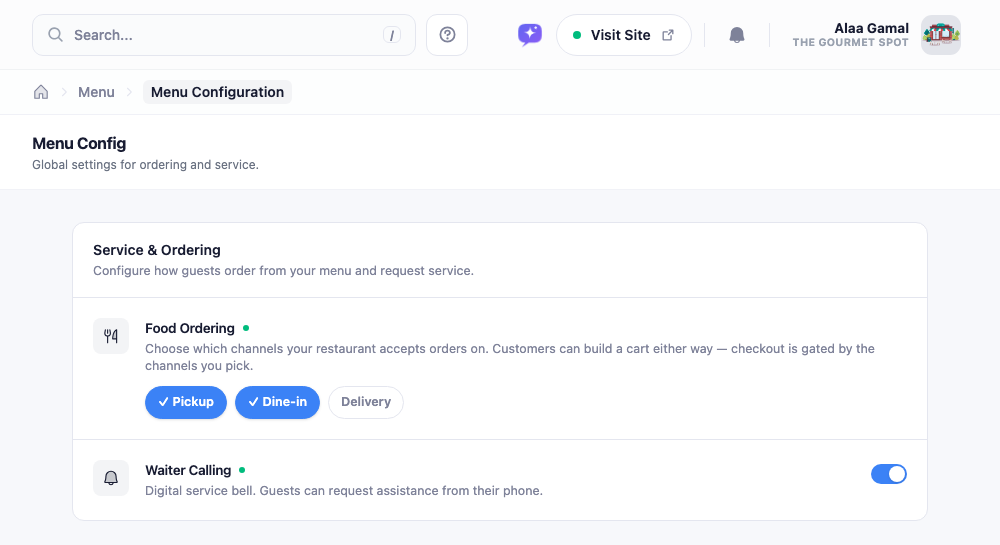This screenshot has height=545, width=1000.
Task: Click the Service & Ordering section title
Action: 157,250
